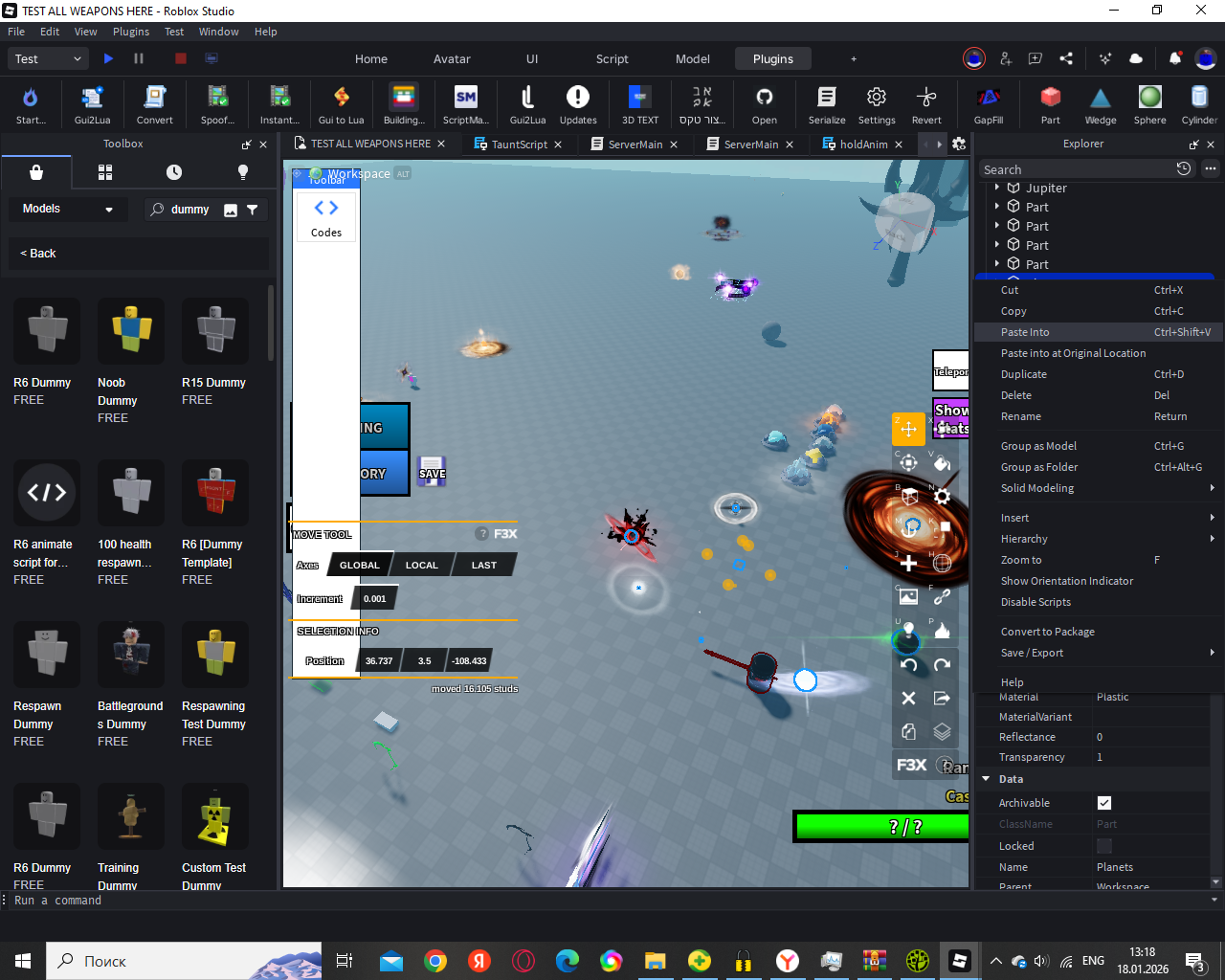The width and height of the screenshot is (1225, 980).
Task: Open plugin Settings gear in ribbon
Action: click(x=877, y=104)
